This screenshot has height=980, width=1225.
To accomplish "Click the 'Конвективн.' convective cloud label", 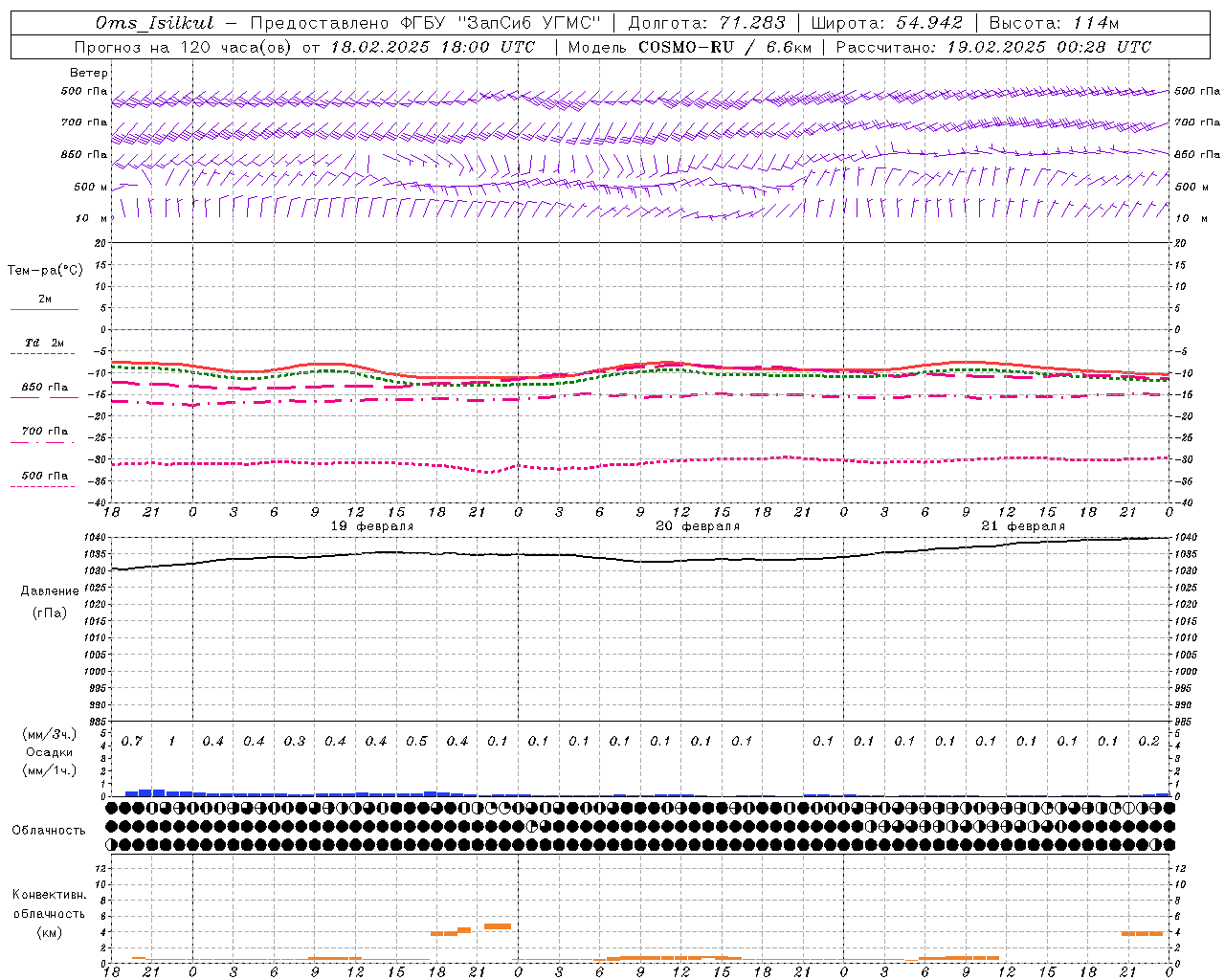I will [x=49, y=895].
